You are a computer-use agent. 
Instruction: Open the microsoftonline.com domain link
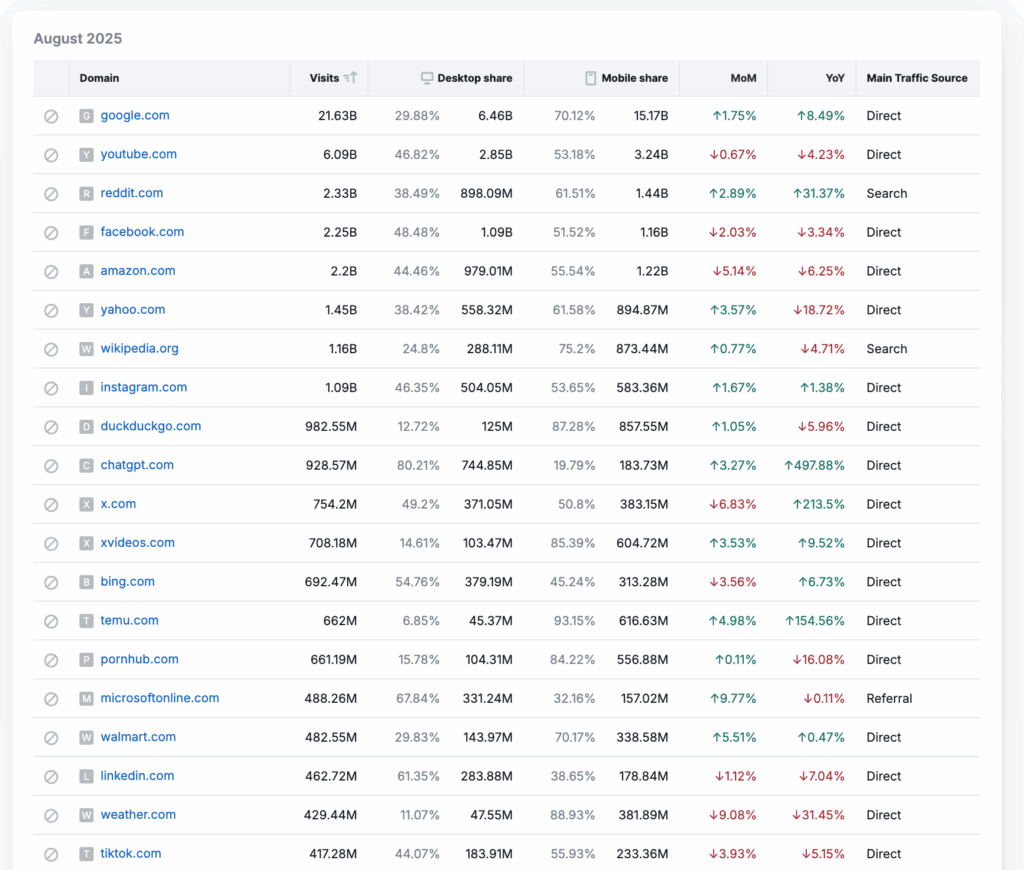[159, 698]
